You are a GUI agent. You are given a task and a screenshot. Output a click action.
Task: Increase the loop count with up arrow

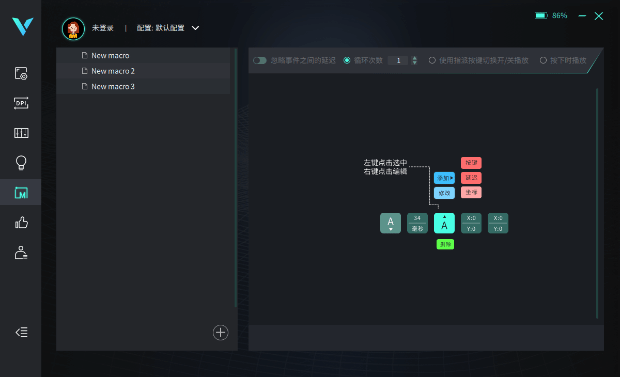pyautogui.click(x=414, y=58)
